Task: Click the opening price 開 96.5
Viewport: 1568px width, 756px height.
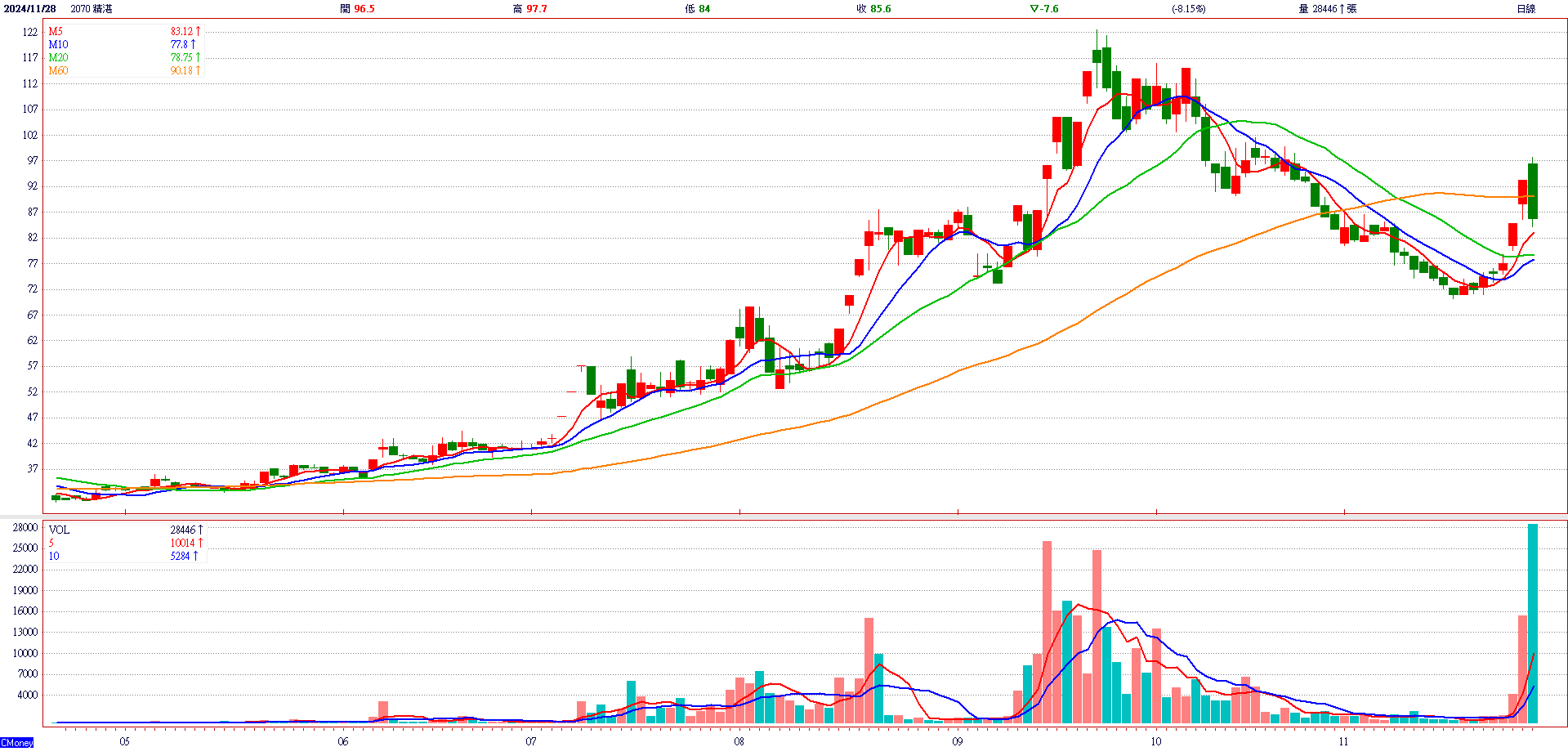Action: tap(357, 9)
